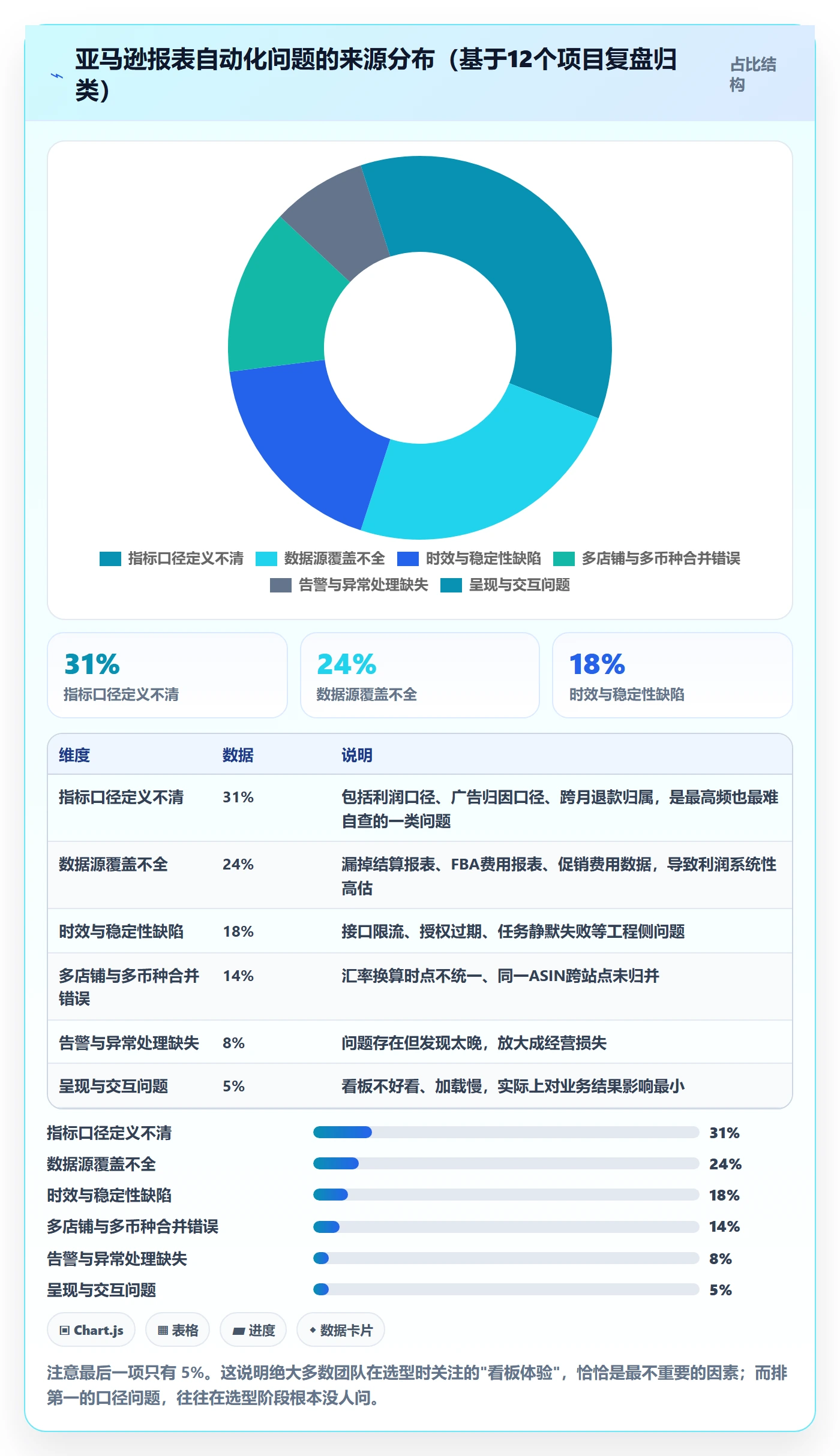The image size is (840, 1456).
Task: Click the 数据 table column header
Action: 238,755
